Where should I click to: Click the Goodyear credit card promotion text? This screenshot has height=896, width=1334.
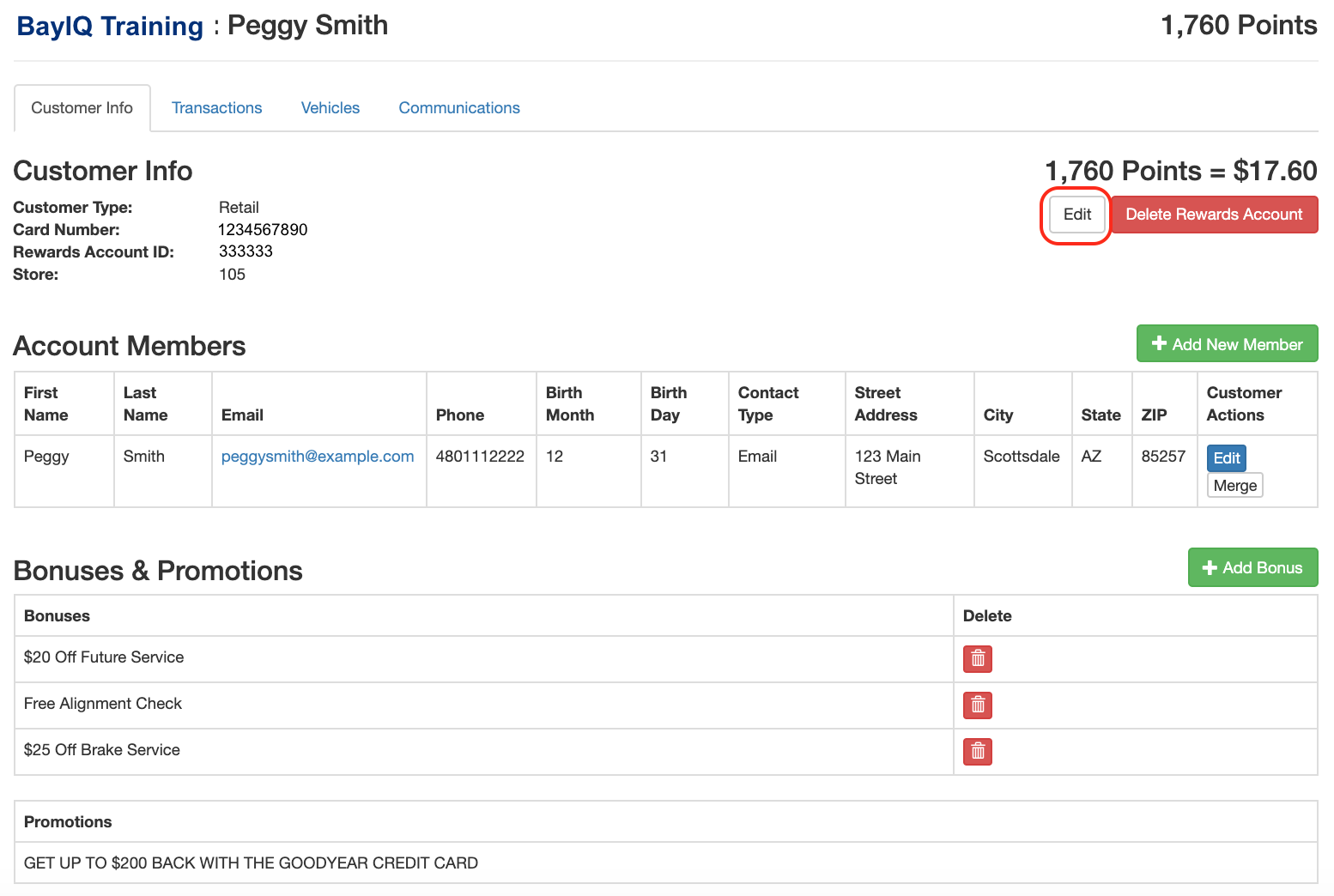(x=251, y=863)
